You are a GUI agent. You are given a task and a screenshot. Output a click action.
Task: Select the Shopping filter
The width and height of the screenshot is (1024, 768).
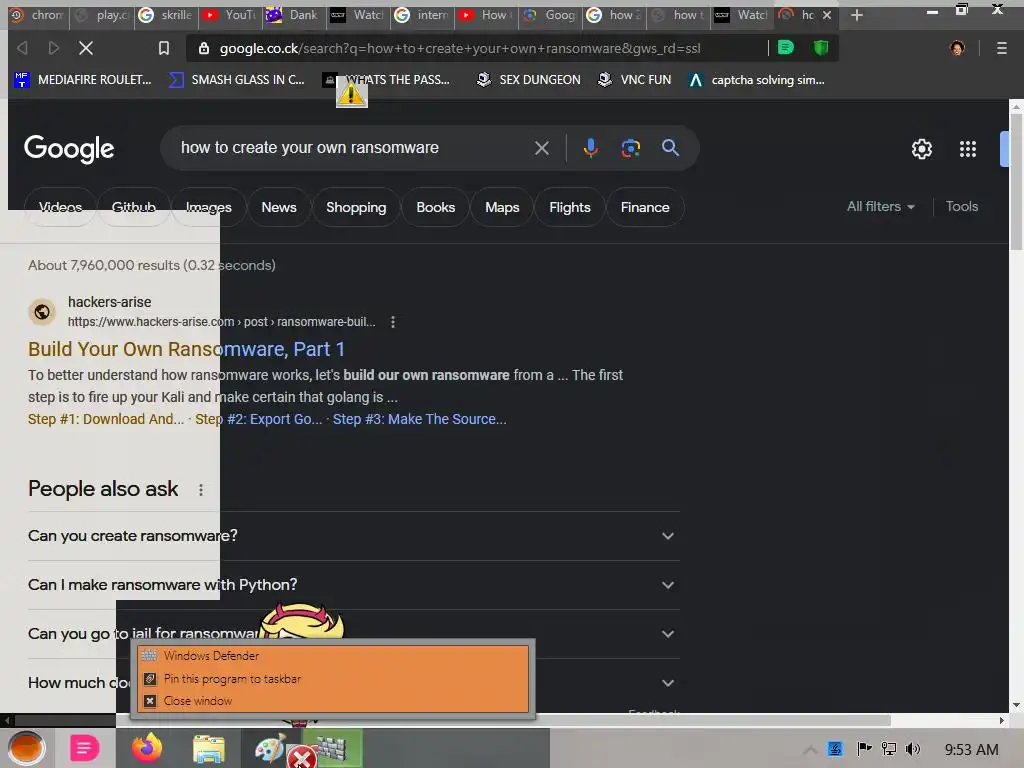point(356,207)
